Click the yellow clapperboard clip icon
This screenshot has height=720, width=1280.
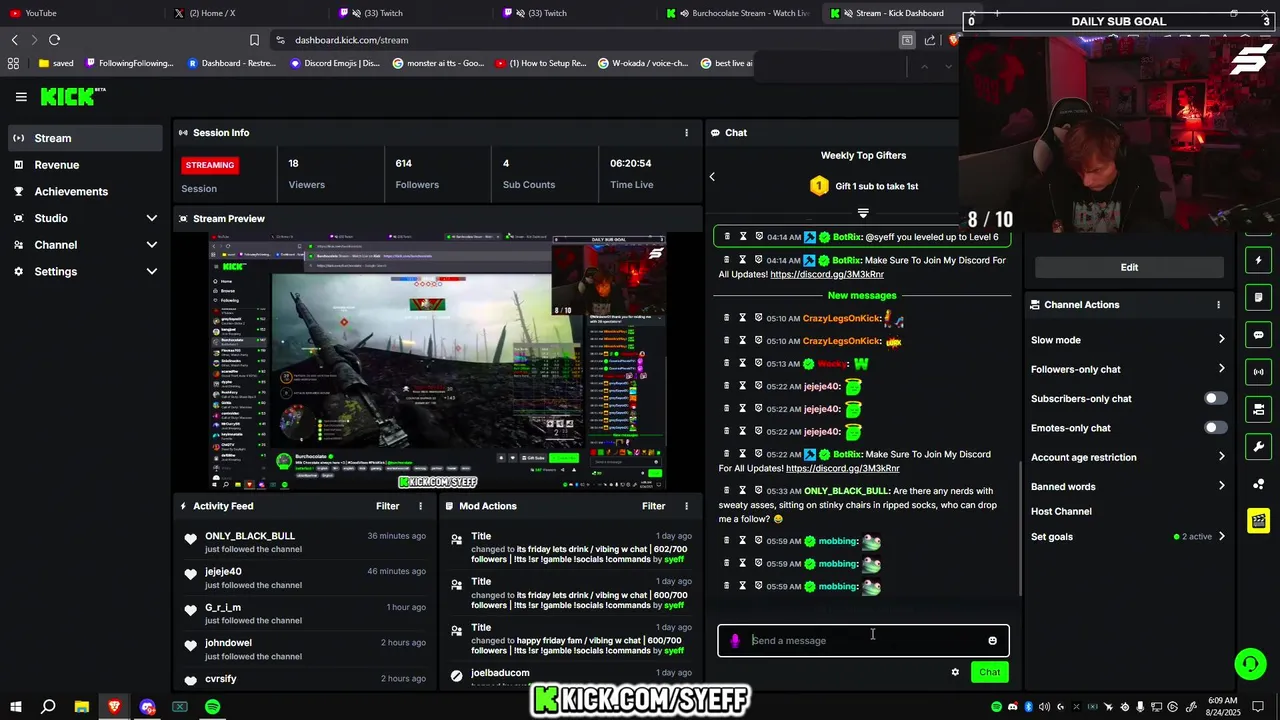click(x=1259, y=521)
